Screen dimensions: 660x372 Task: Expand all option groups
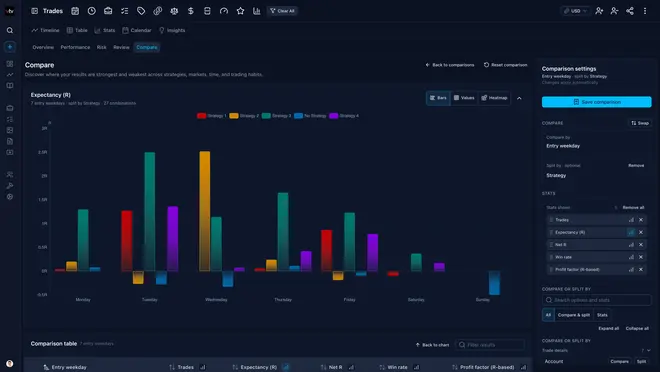[608, 328]
